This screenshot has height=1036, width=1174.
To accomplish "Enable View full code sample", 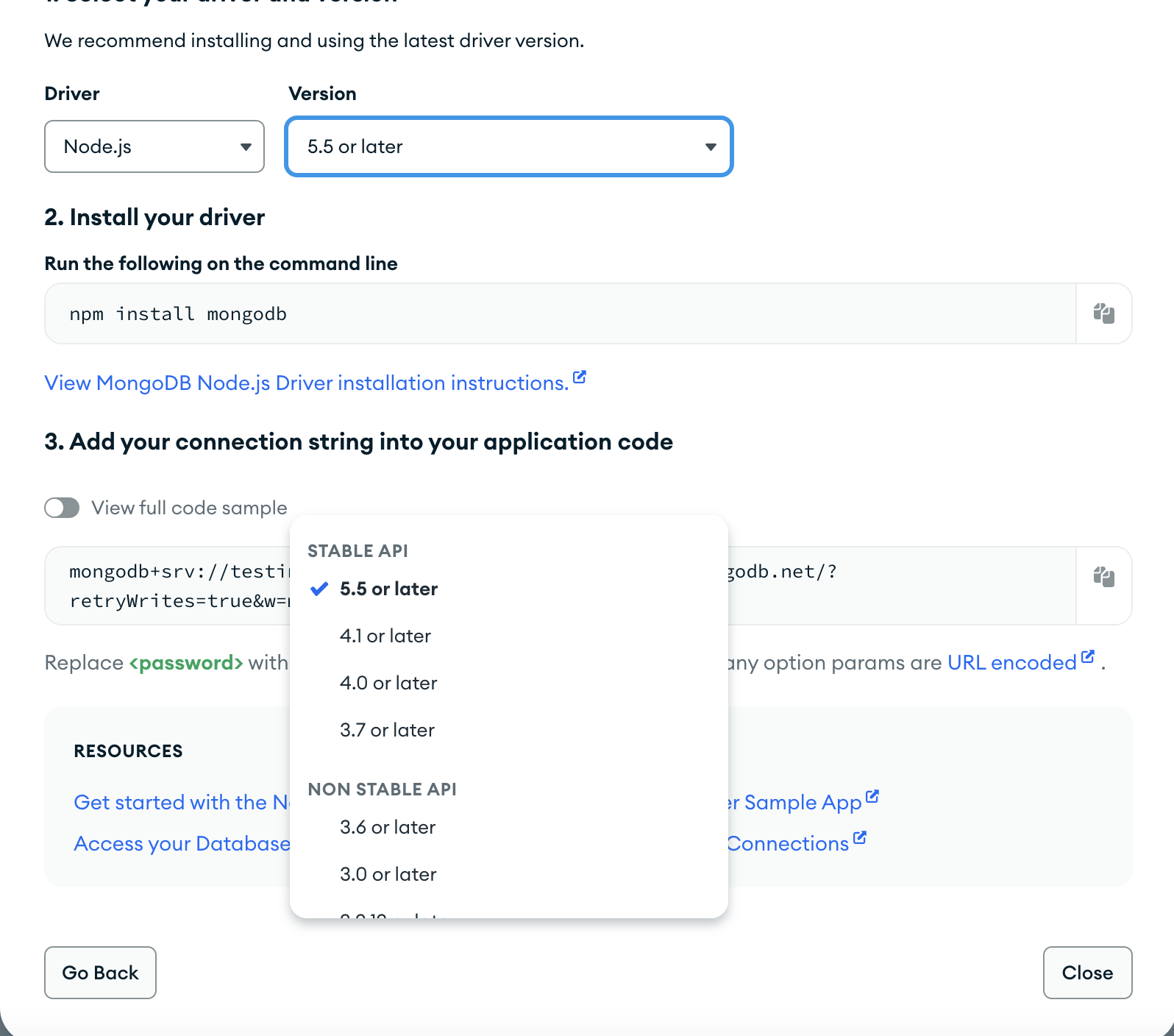I will click(x=62, y=508).
